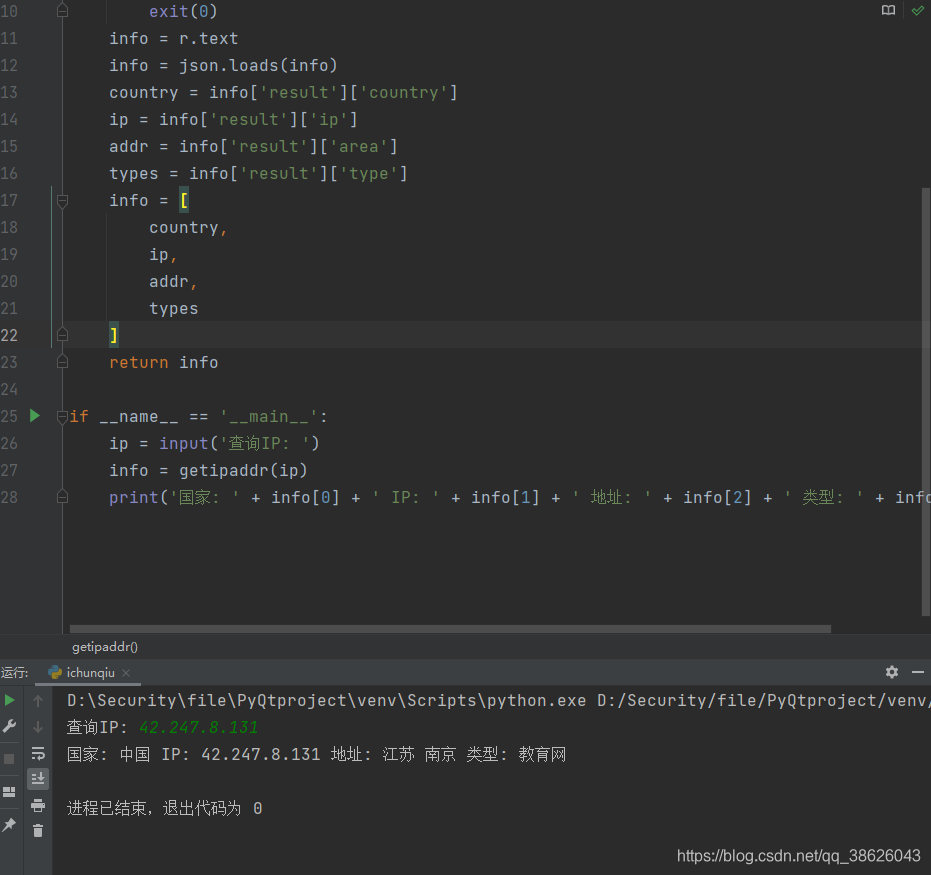Viewport: 931px width, 875px height.
Task: Restore layout icon in run panel
Action: tap(10, 791)
